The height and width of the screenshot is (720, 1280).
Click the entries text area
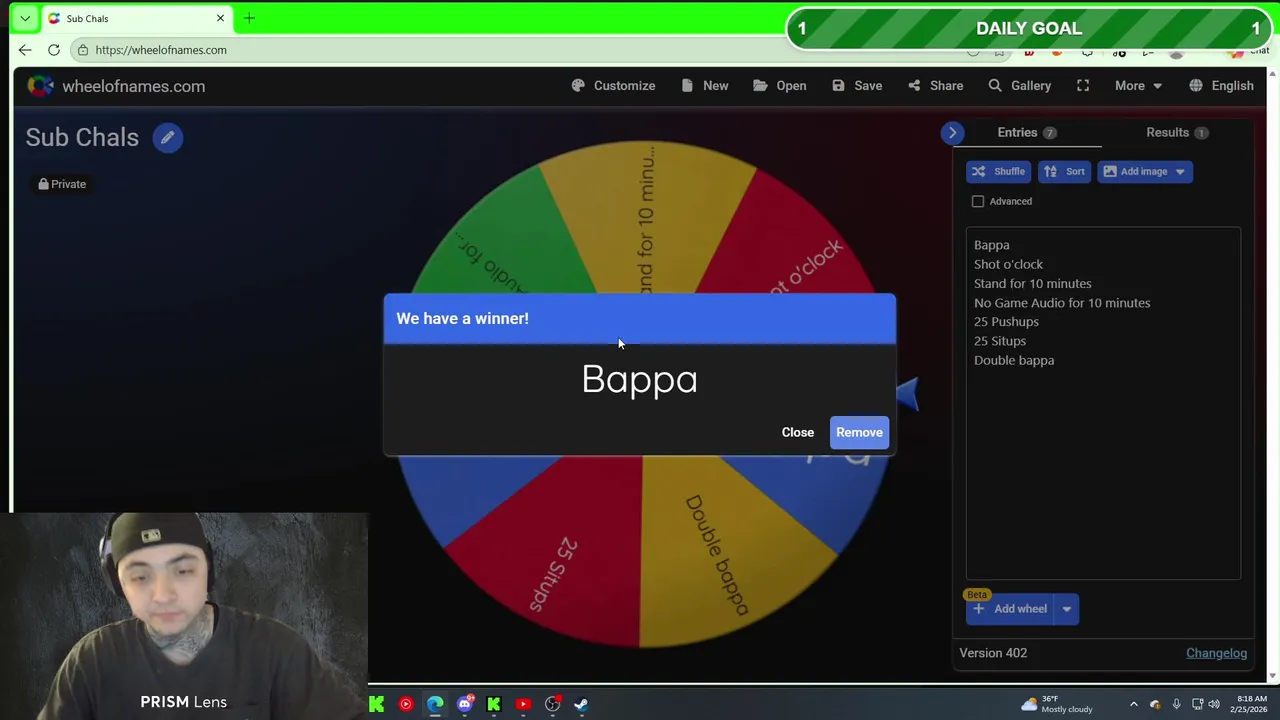pyautogui.click(x=1103, y=403)
